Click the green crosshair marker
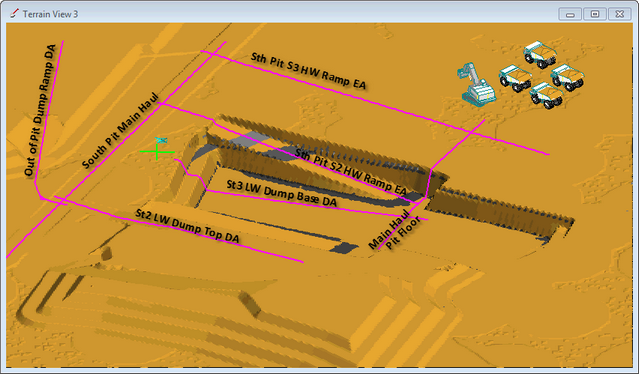 coord(157,152)
